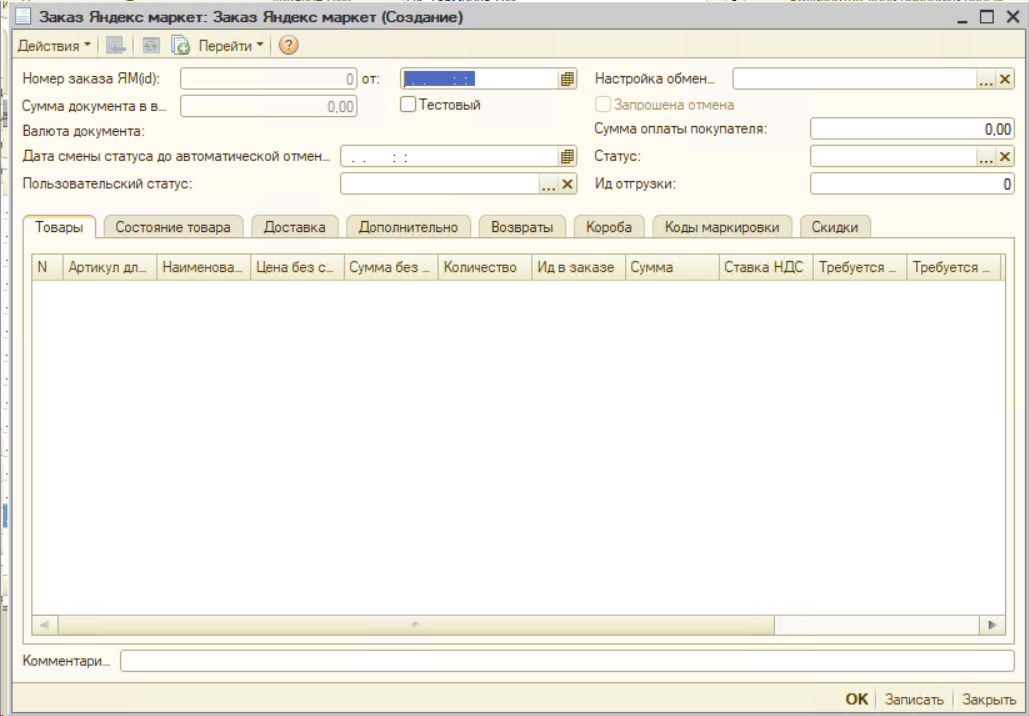Focus the Ид отгрузки field
Screen dimensions: 1029x716
(912, 184)
